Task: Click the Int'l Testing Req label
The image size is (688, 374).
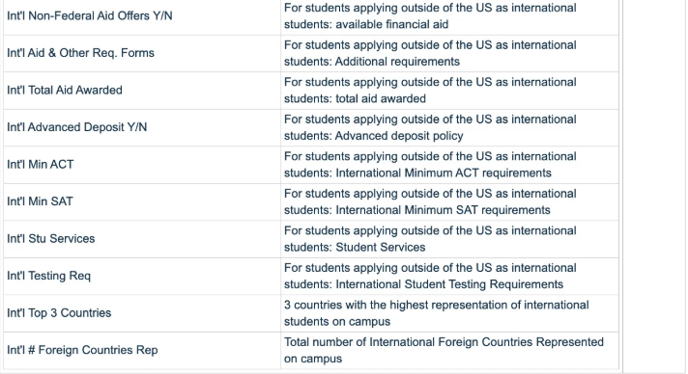Action: coord(49,276)
